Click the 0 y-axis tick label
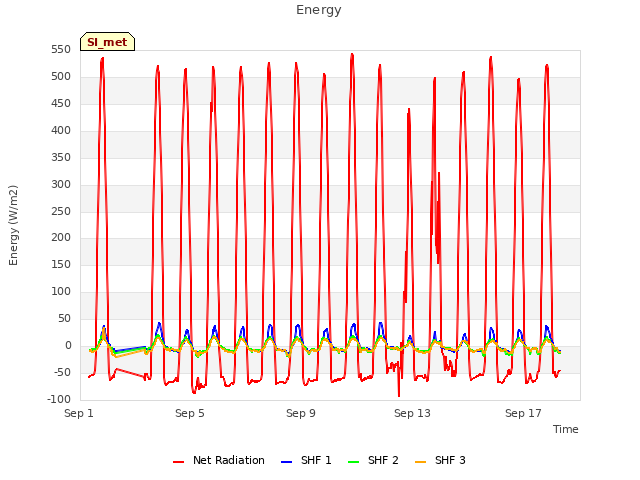The height and width of the screenshot is (480, 640). tap(68, 345)
